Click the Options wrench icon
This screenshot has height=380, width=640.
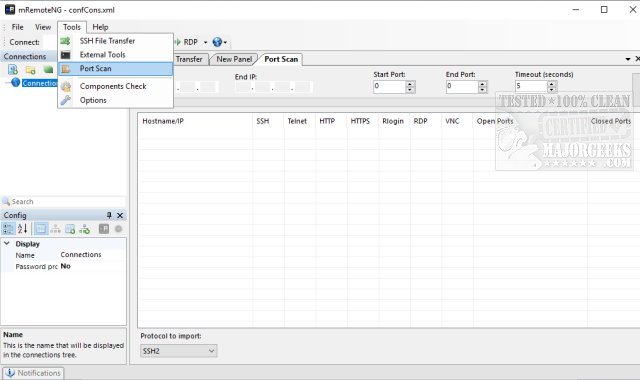65,100
